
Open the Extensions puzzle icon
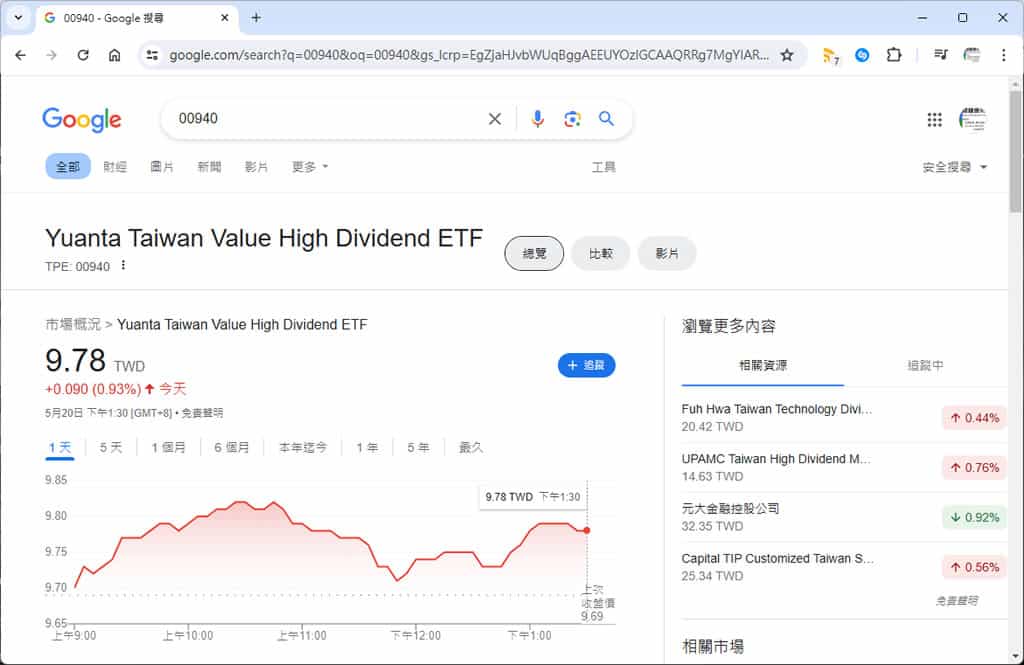pyautogui.click(x=894, y=56)
